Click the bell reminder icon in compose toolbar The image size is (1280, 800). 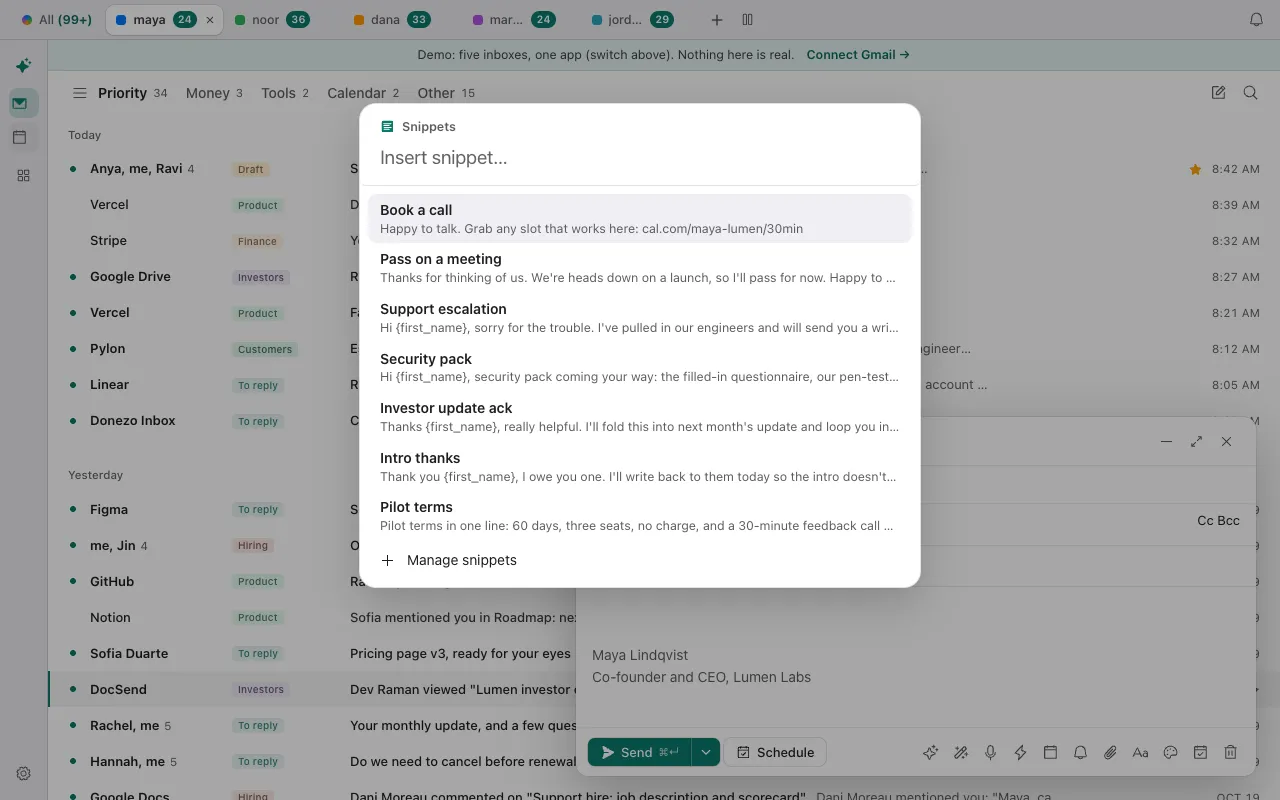(x=1080, y=753)
